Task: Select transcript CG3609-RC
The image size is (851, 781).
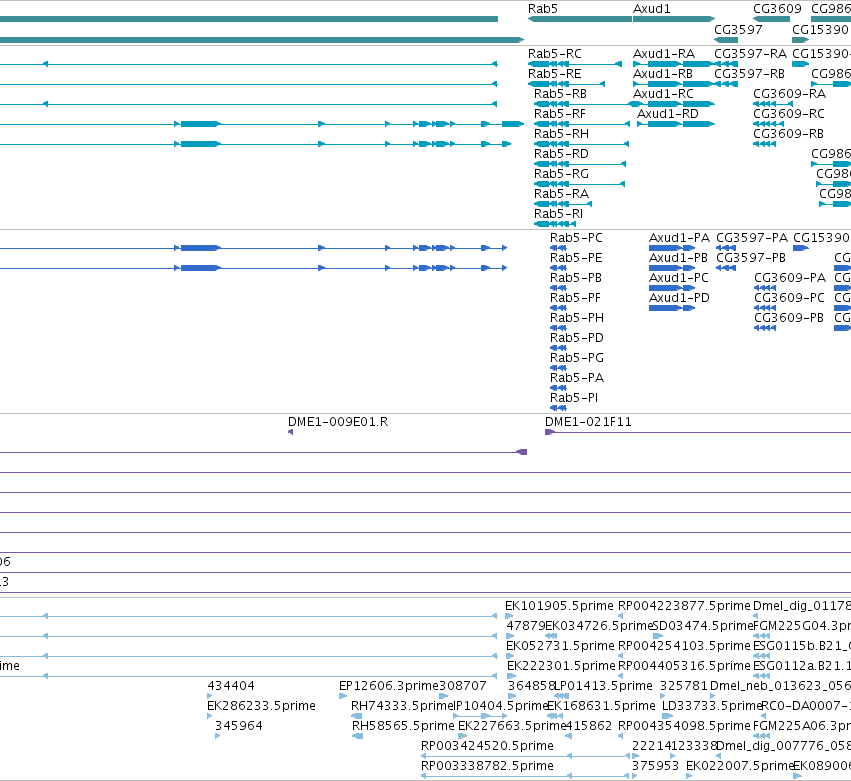Action: (x=789, y=114)
